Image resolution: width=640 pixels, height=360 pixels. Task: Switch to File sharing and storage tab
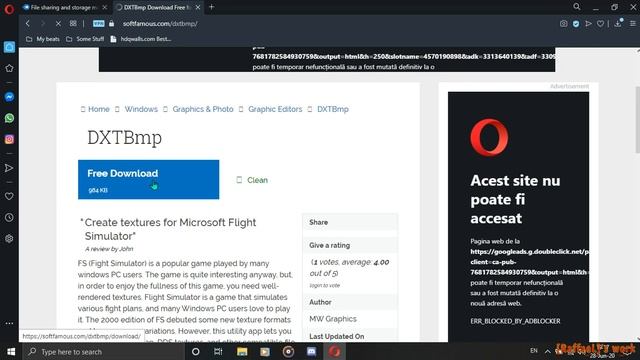coord(64,7)
